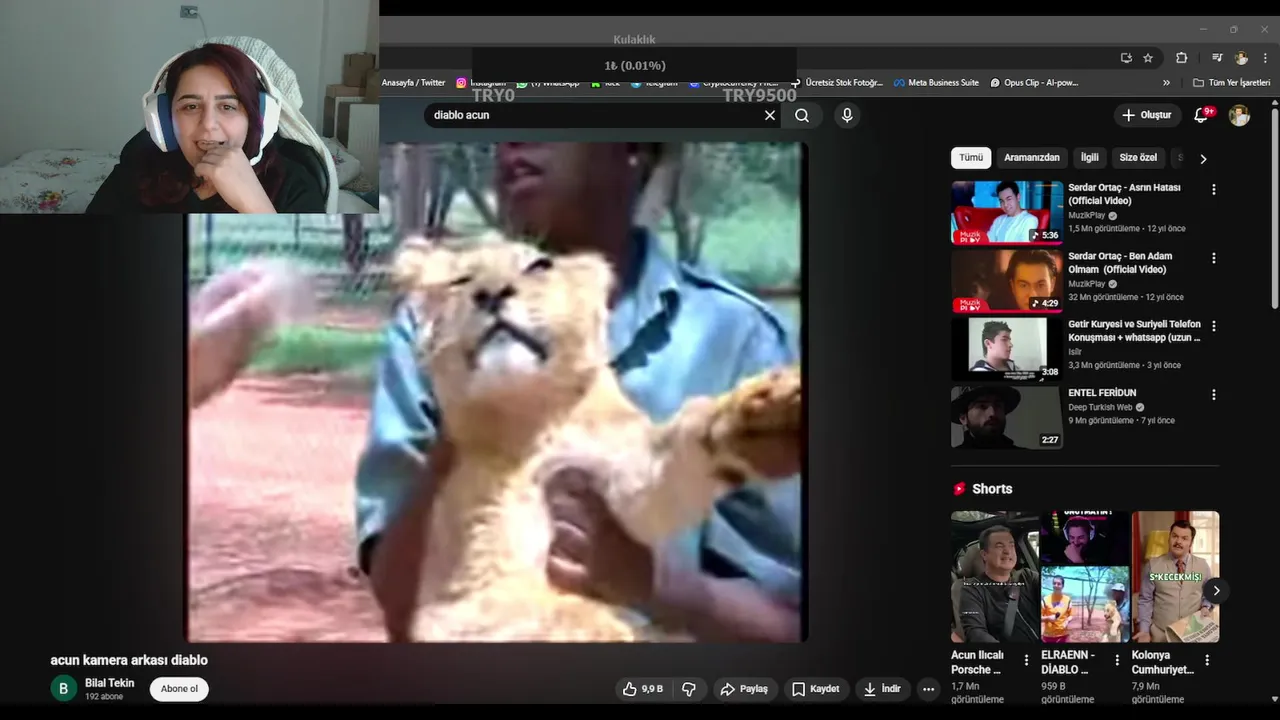Open options for Acun Ilıcalı Porsche short
1280x720 pixels.
(1026, 660)
